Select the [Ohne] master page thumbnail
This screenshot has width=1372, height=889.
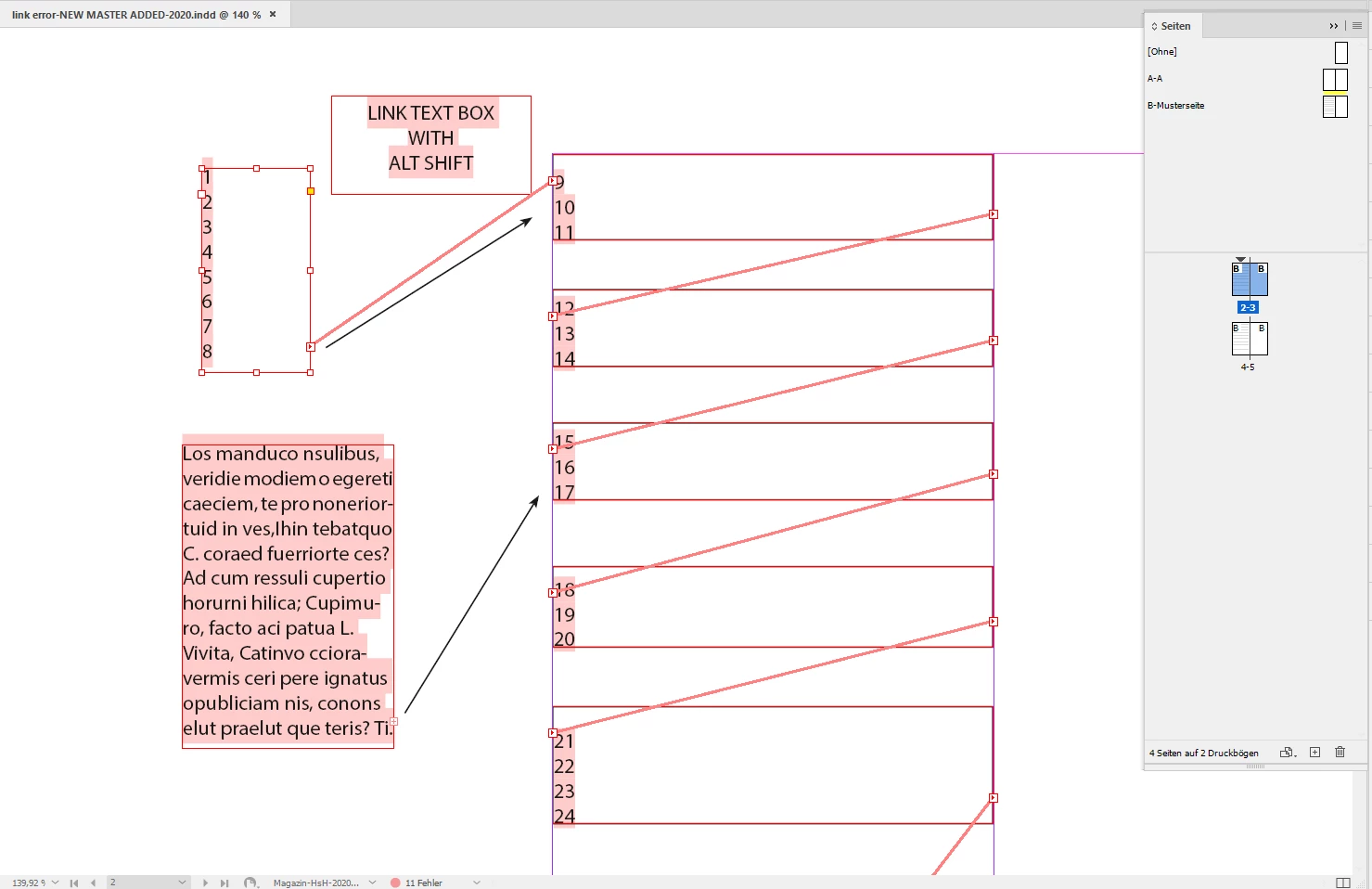(1341, 53)
